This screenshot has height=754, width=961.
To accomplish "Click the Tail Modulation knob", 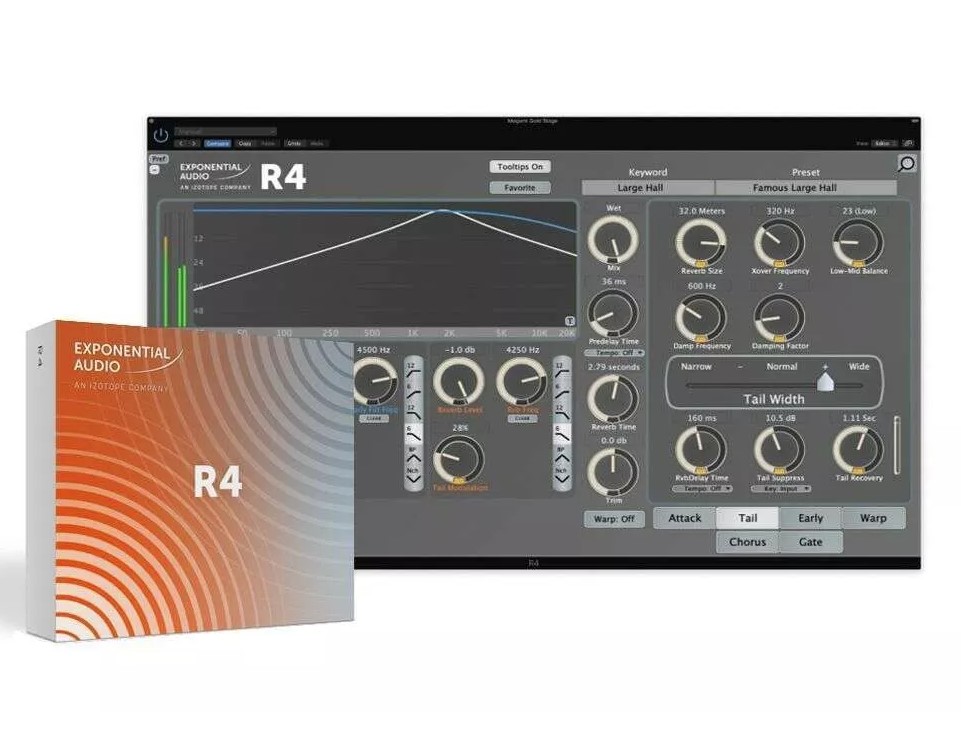I will coord(459,460).
